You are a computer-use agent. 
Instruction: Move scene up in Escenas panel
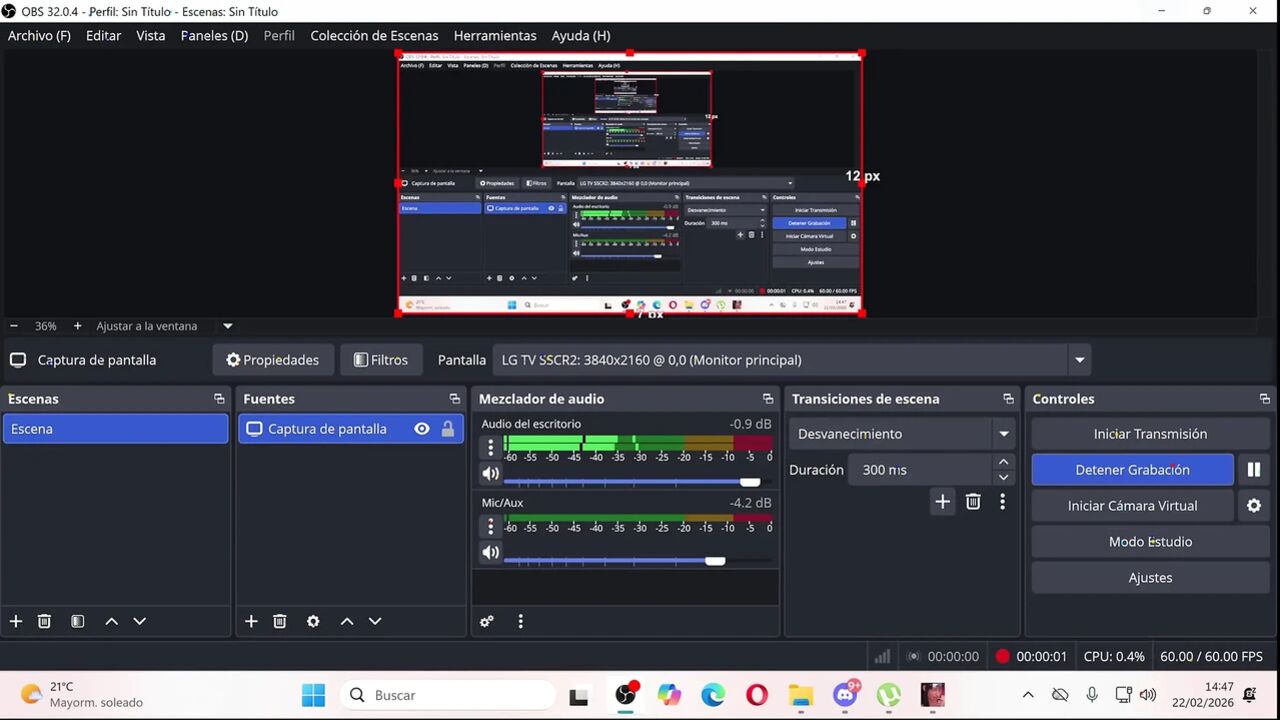(111, 621)
